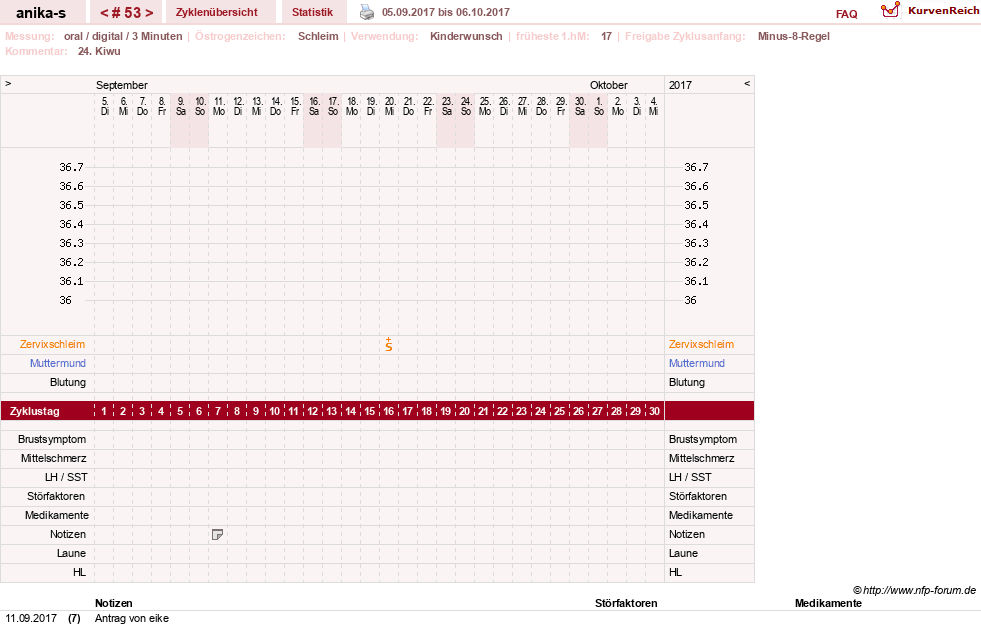
Task: Click the left 36.7 temperature axis label
Action: coord(71,167)
